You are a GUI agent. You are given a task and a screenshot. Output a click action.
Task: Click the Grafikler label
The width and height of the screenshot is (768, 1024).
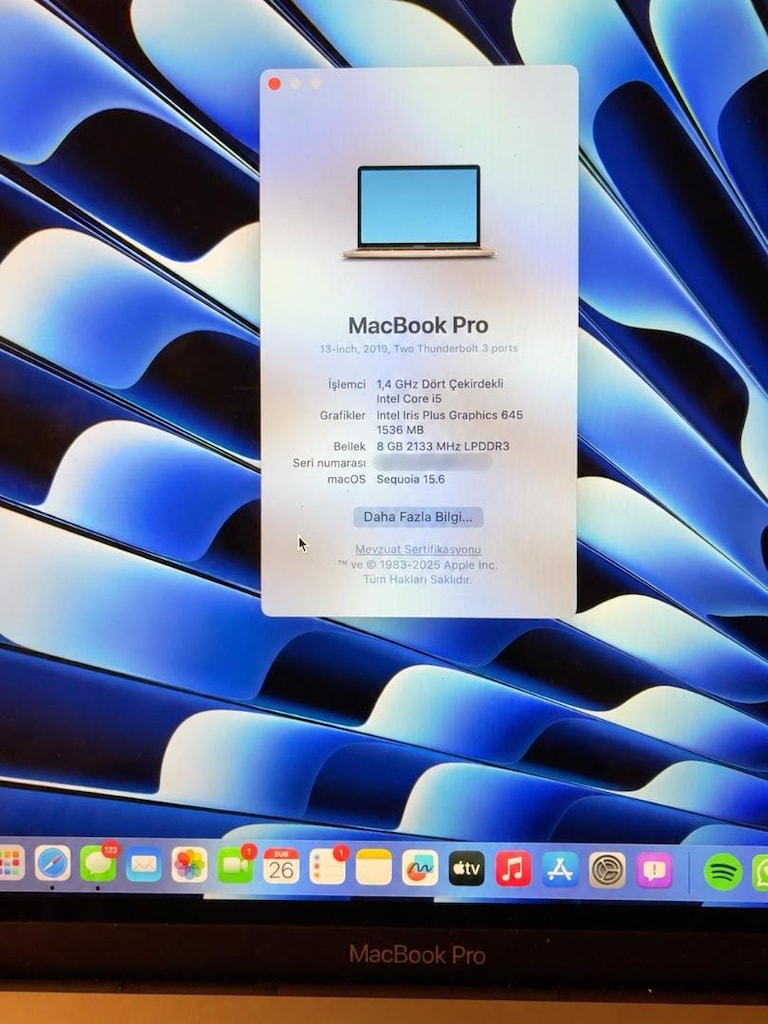343,415
